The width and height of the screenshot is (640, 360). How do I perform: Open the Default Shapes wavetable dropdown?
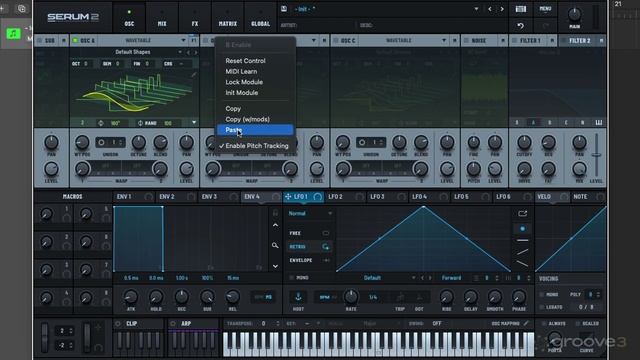[180, 52]
